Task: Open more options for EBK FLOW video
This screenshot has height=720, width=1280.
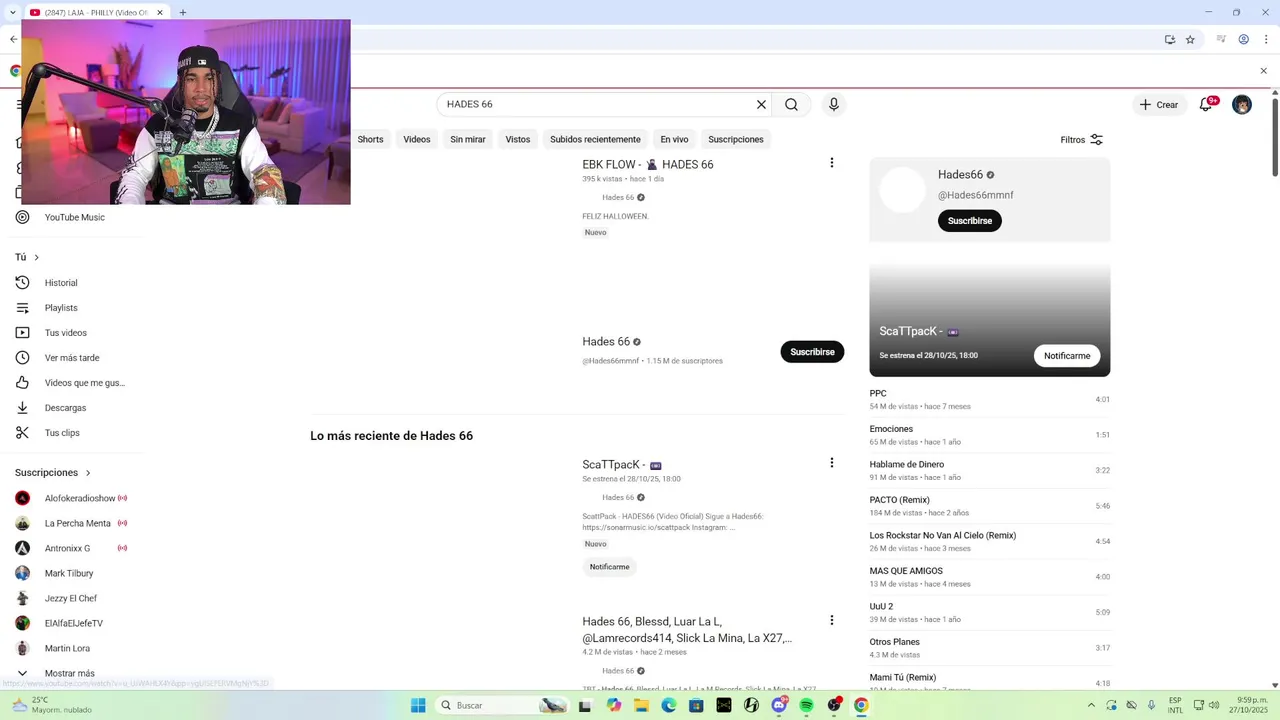Action: tap(831, 163)
